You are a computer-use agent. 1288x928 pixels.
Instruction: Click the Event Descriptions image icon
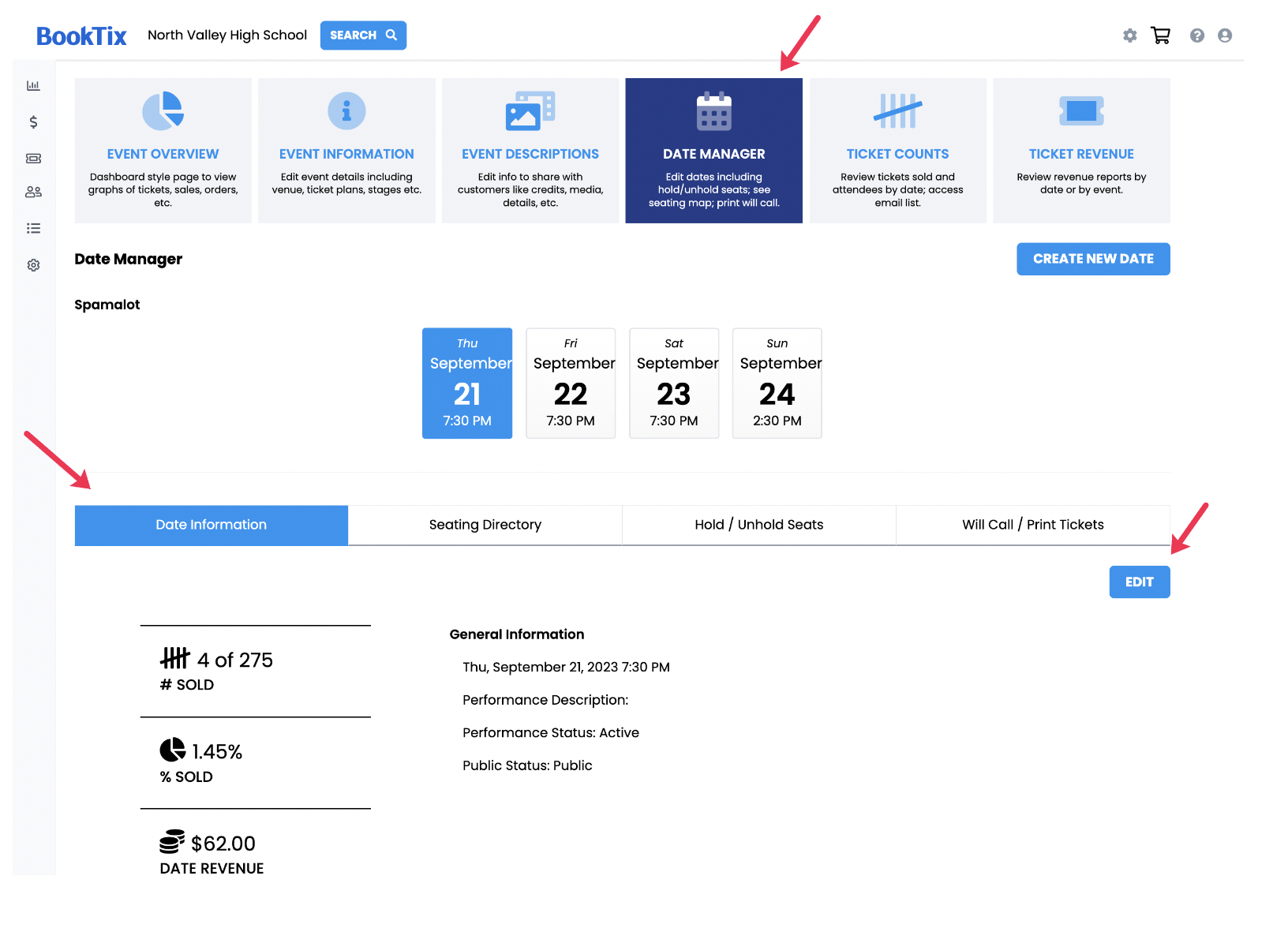click(530, 110)
